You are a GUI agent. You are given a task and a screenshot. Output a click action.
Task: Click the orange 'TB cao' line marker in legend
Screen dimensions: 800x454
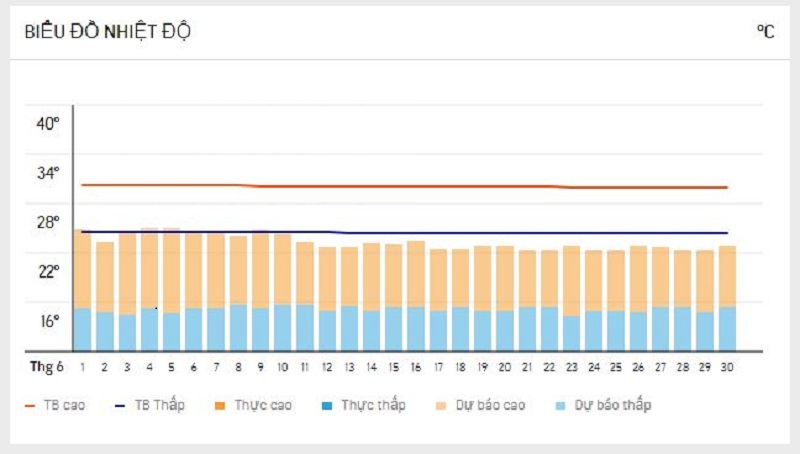click(30, 406)
